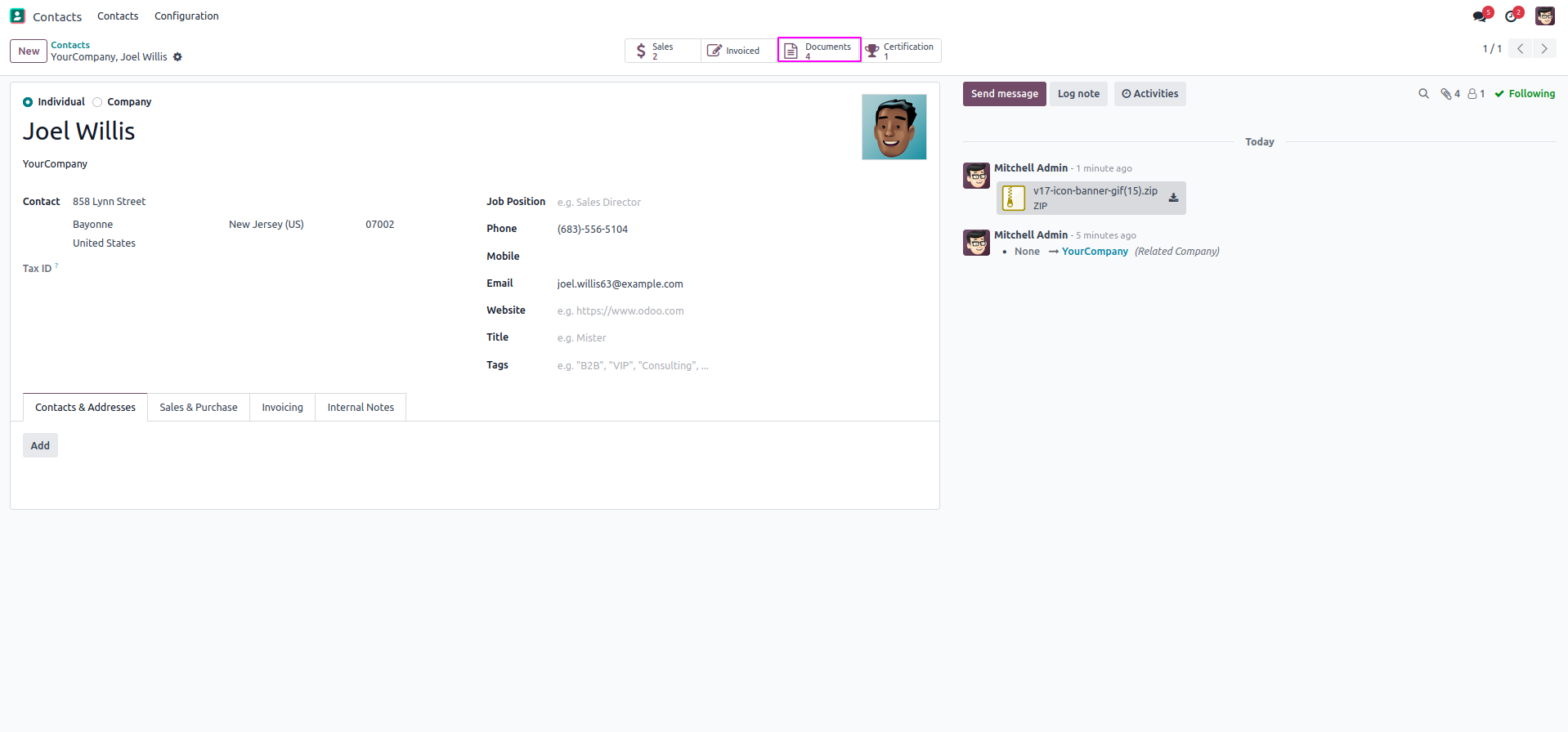Click the Website input field

(740, 311)
